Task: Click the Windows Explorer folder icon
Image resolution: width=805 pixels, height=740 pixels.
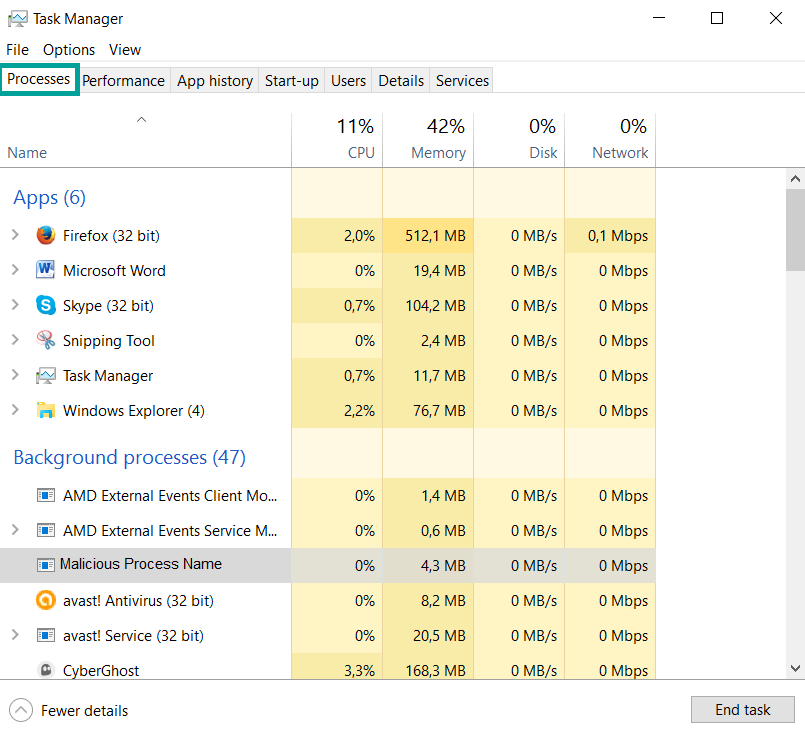Action: click(x=46, y=411)
